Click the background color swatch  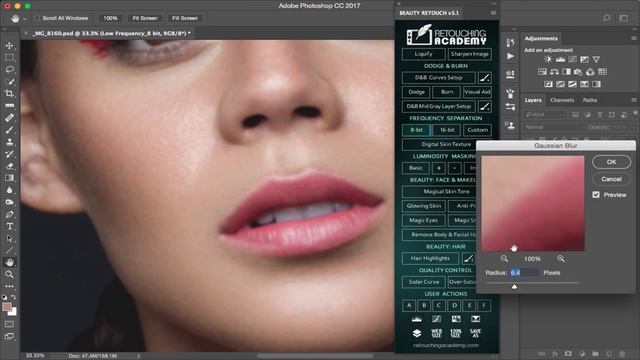point(13,312)
